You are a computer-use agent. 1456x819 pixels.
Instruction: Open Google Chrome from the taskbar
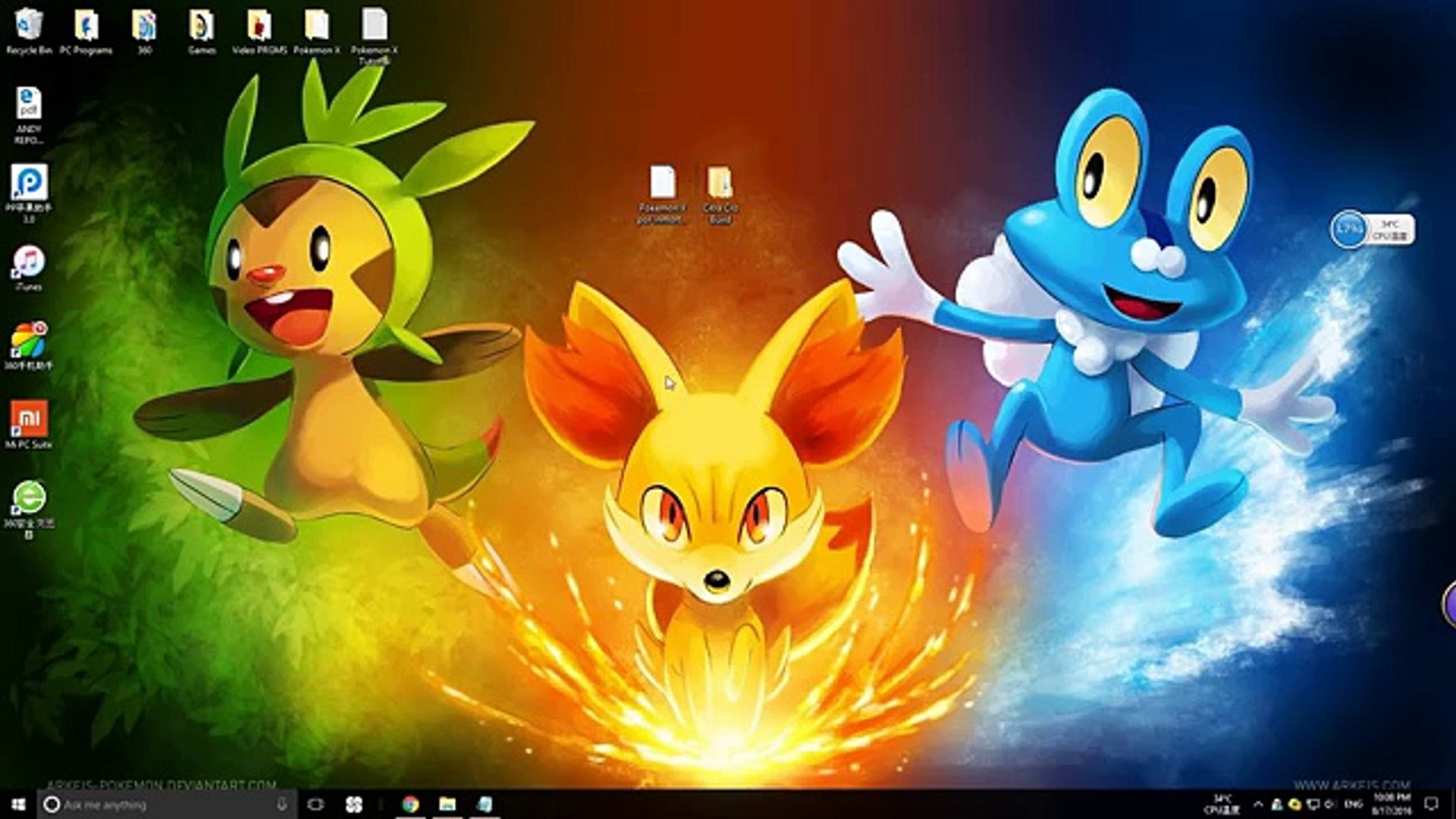click(x=410, y=805)
